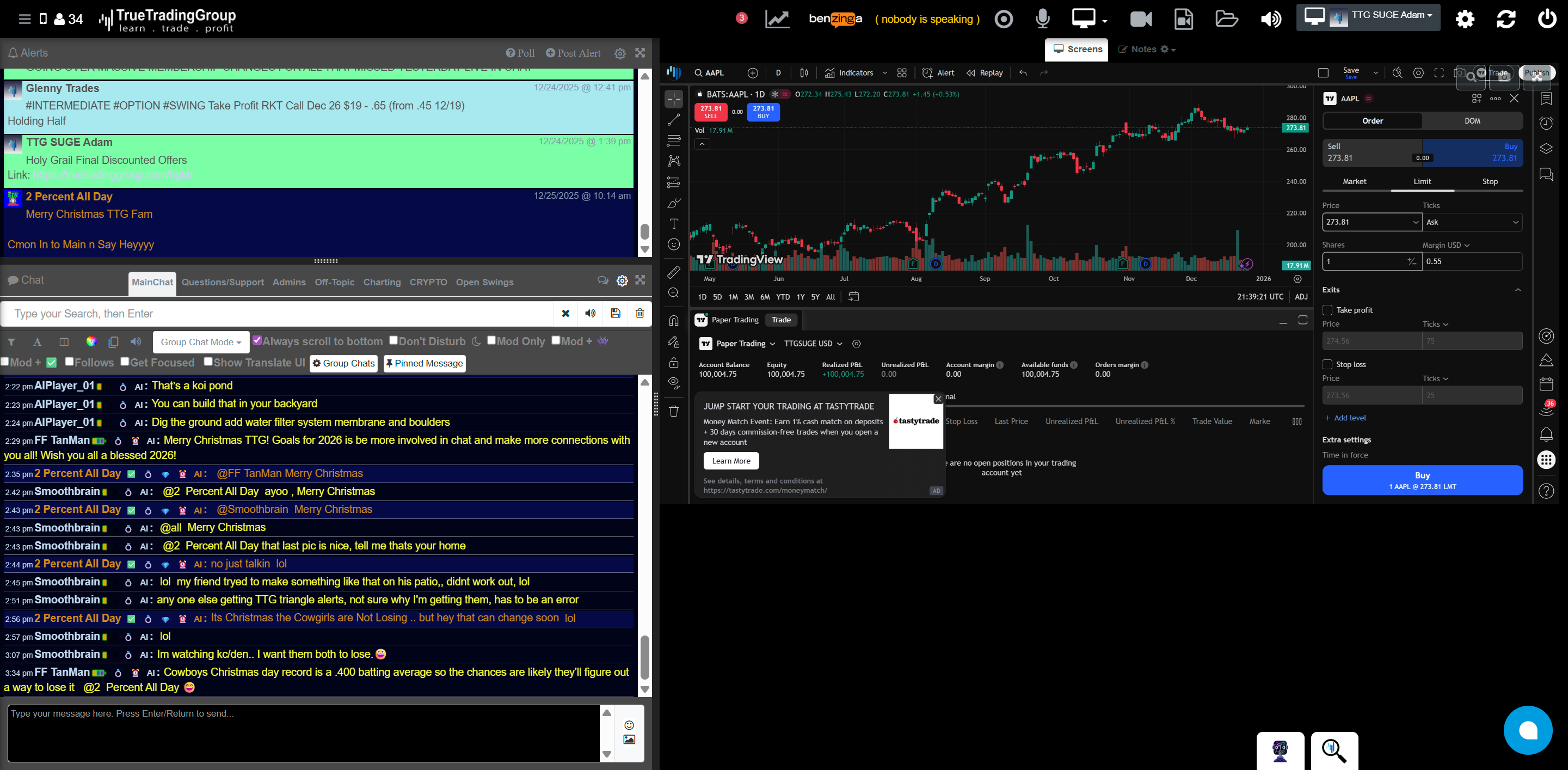Uncheck Always scroll to bottom in chat
The width and height of the screenshot is (1568, 770).
[x=258, y=340]
